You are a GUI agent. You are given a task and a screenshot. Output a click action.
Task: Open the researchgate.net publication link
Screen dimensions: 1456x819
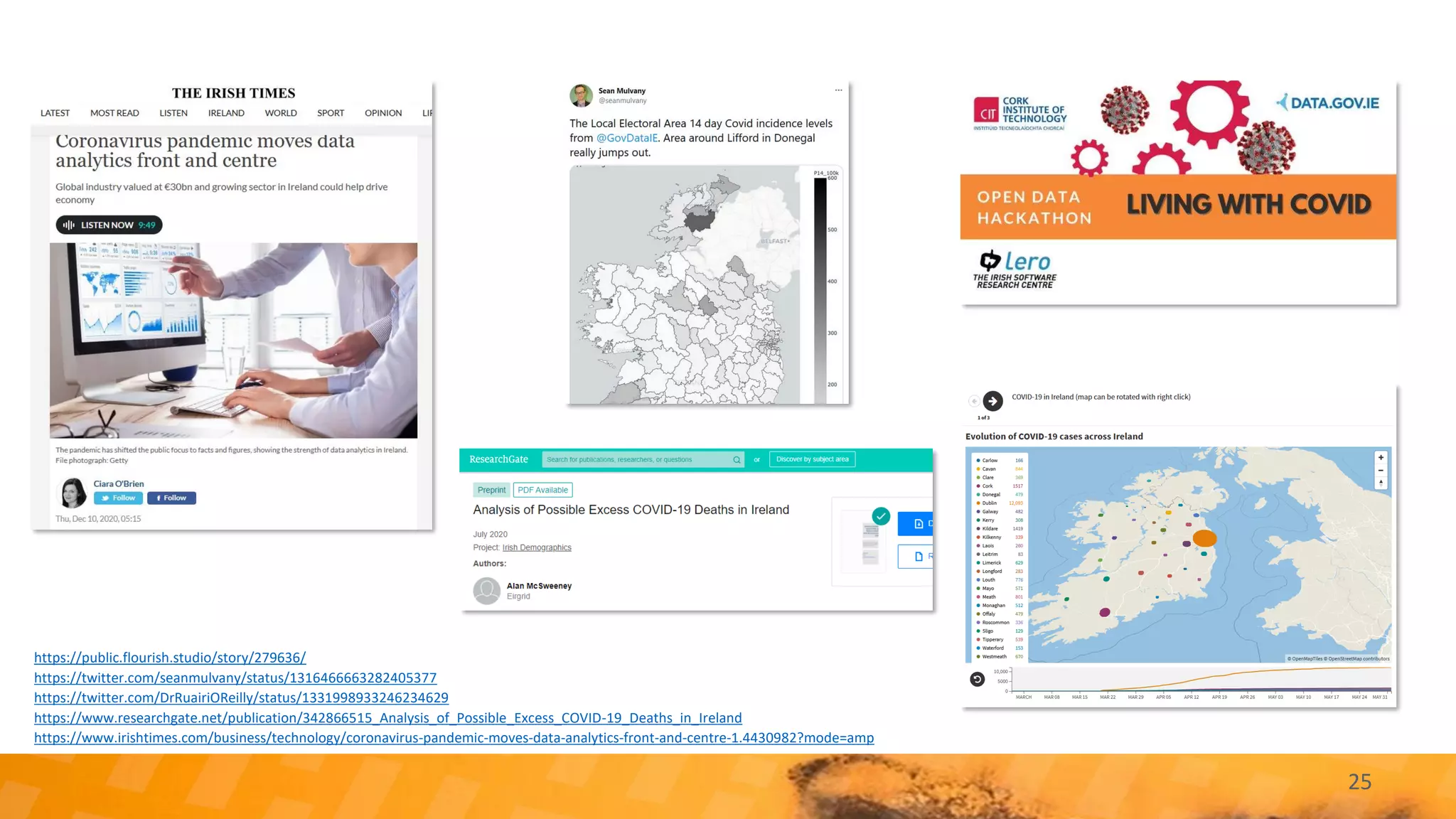pyautogui.click(x=387, y=718)
